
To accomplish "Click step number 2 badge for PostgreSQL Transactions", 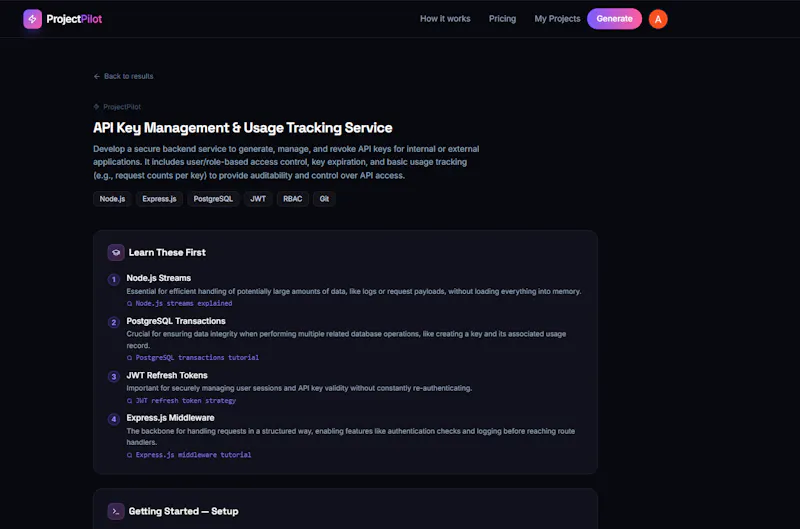I will pyautogui.click(x=114, y=322).
